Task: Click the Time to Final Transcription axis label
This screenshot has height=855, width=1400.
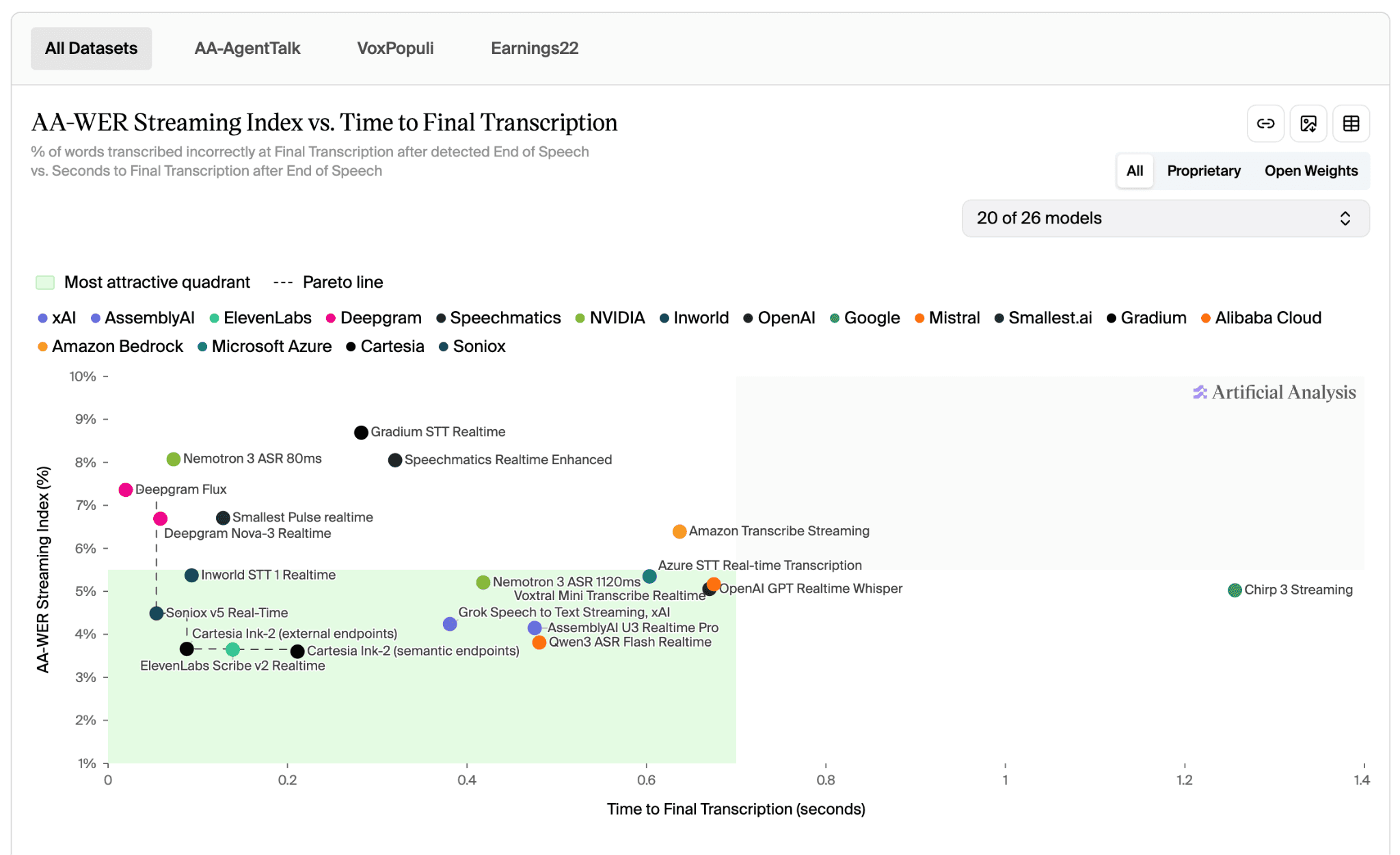Action: (736, 809)
